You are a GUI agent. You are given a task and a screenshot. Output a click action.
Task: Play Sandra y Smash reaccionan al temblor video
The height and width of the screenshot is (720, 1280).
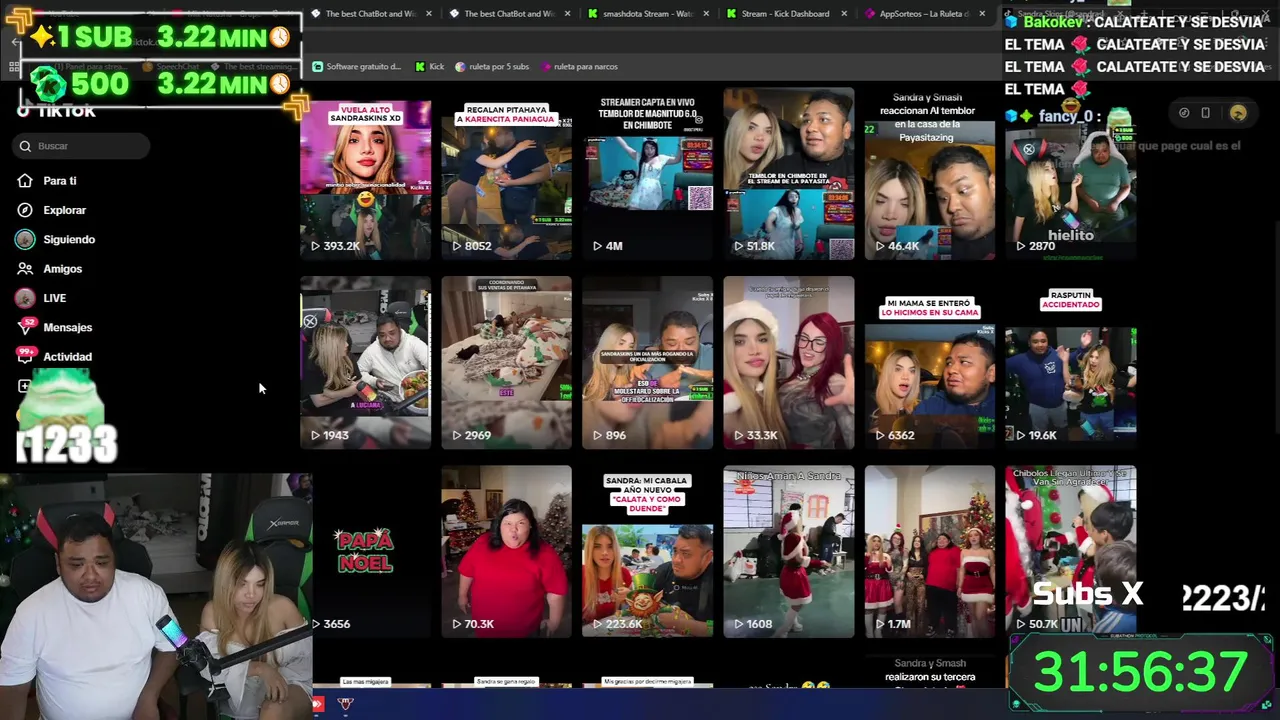pyautogui.click(x=929, y=174)
